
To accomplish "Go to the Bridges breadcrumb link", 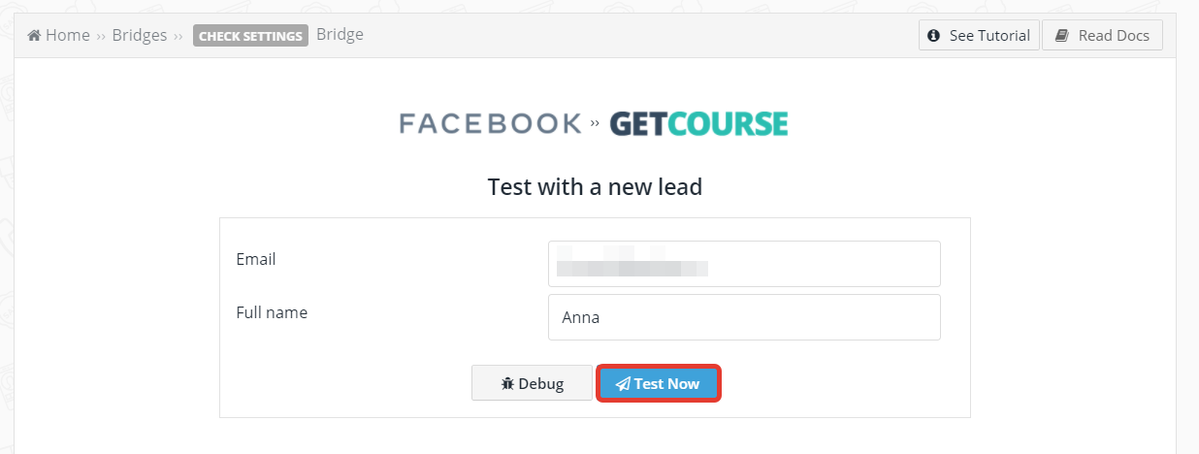I will pyautogui.click(x=139, y=35).
